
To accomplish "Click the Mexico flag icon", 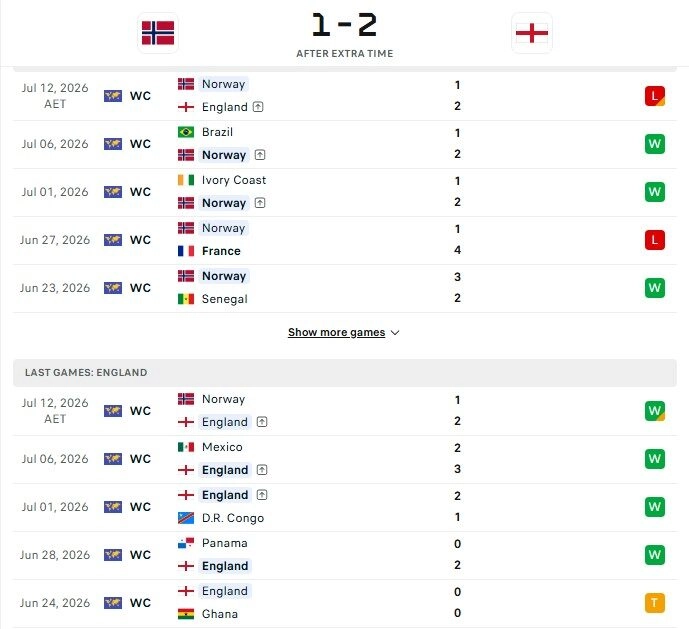I will coord(186,447).
